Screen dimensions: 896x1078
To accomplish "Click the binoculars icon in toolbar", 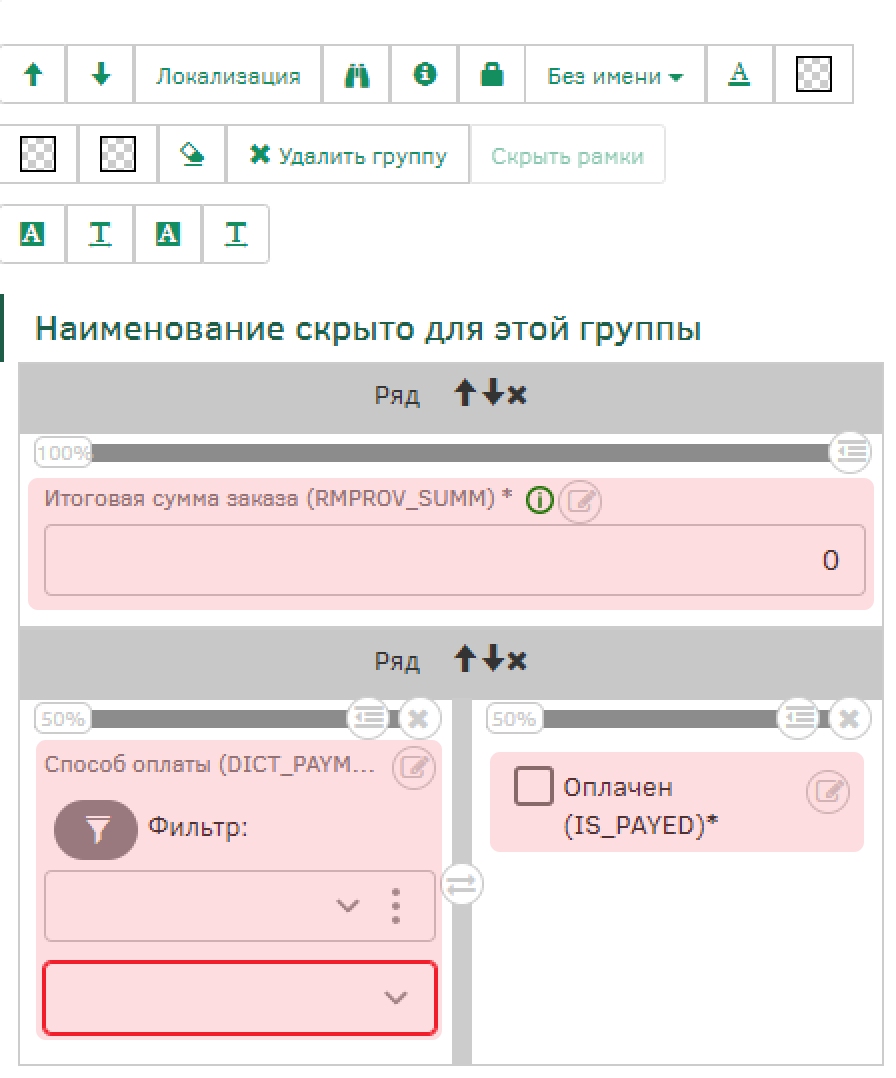I will (357, 75).
